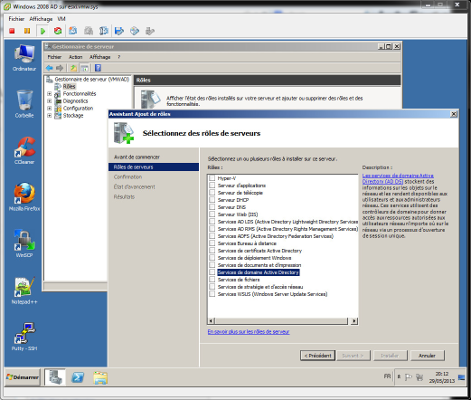Click the back arrow in Gestionnaire toolbar
This screenshot has width=471, height=400.
tap(49, 68)
